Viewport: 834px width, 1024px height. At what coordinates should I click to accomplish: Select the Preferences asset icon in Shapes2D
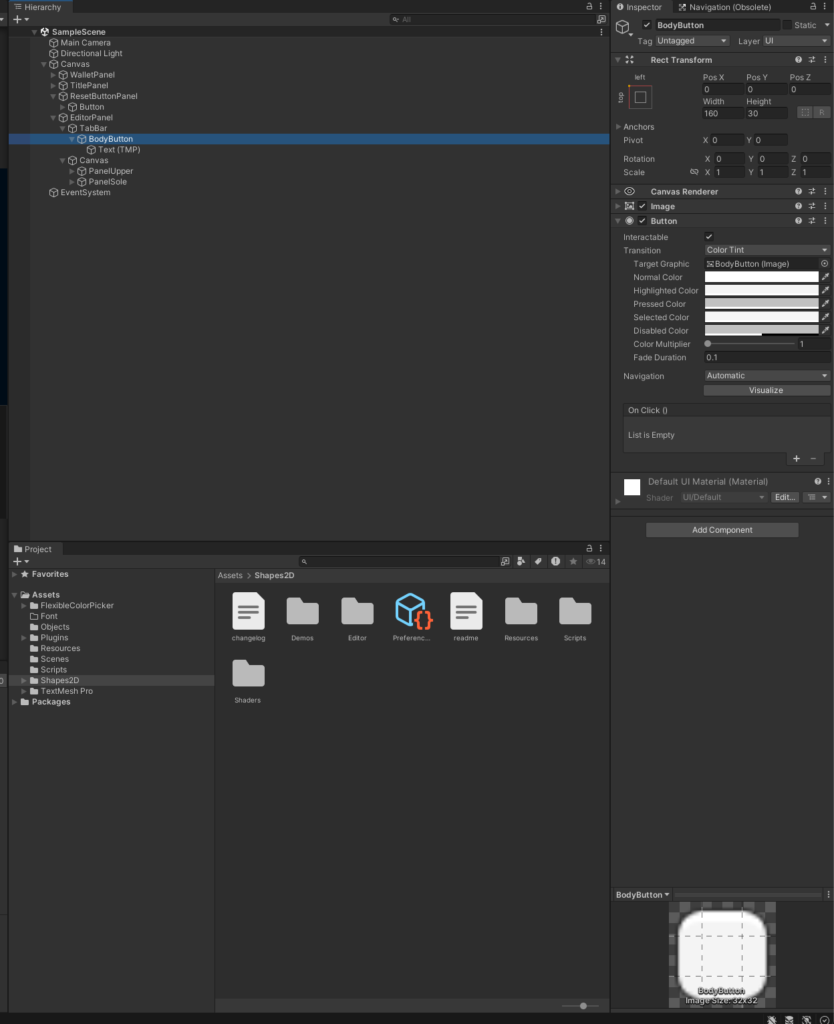tap(411, 611)
